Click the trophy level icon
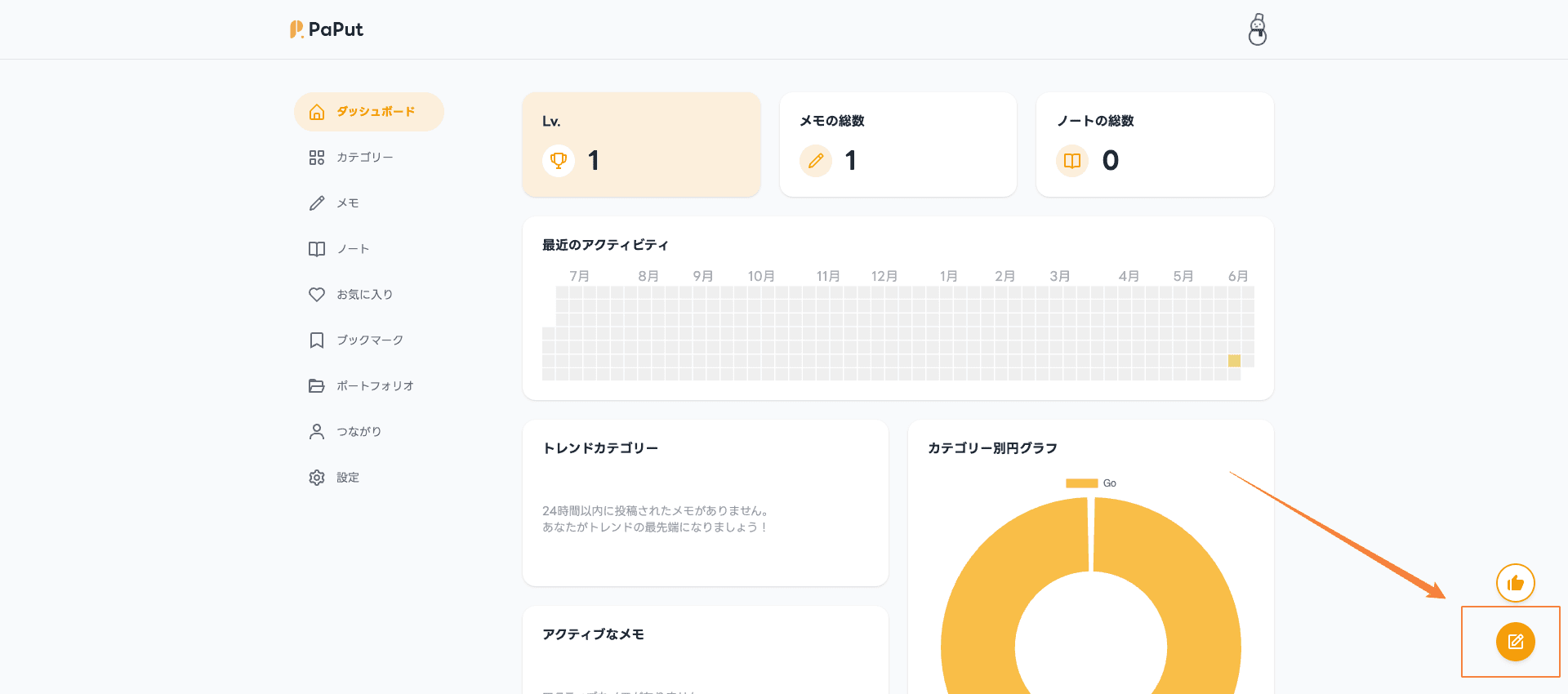The width and height of the screenshot is (1568, 694). 559,161
